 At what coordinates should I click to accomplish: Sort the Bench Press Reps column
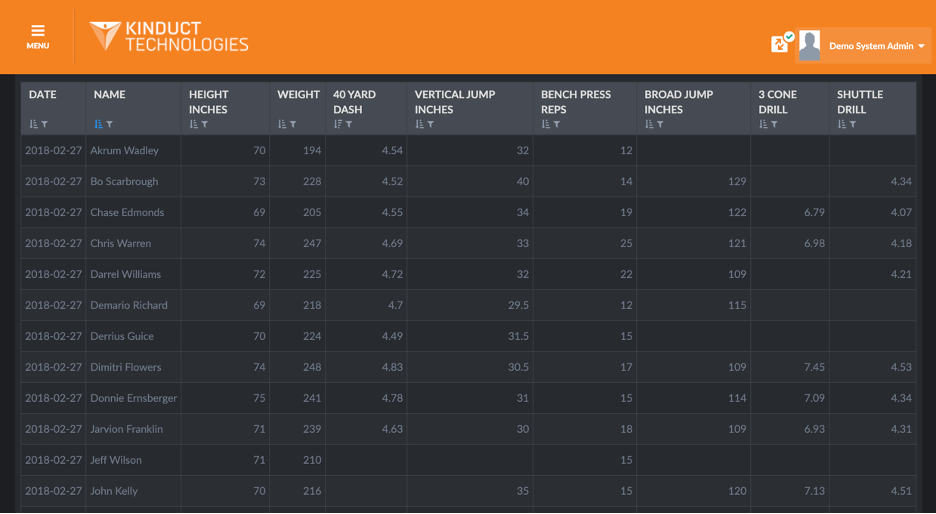tap(546, 124)
